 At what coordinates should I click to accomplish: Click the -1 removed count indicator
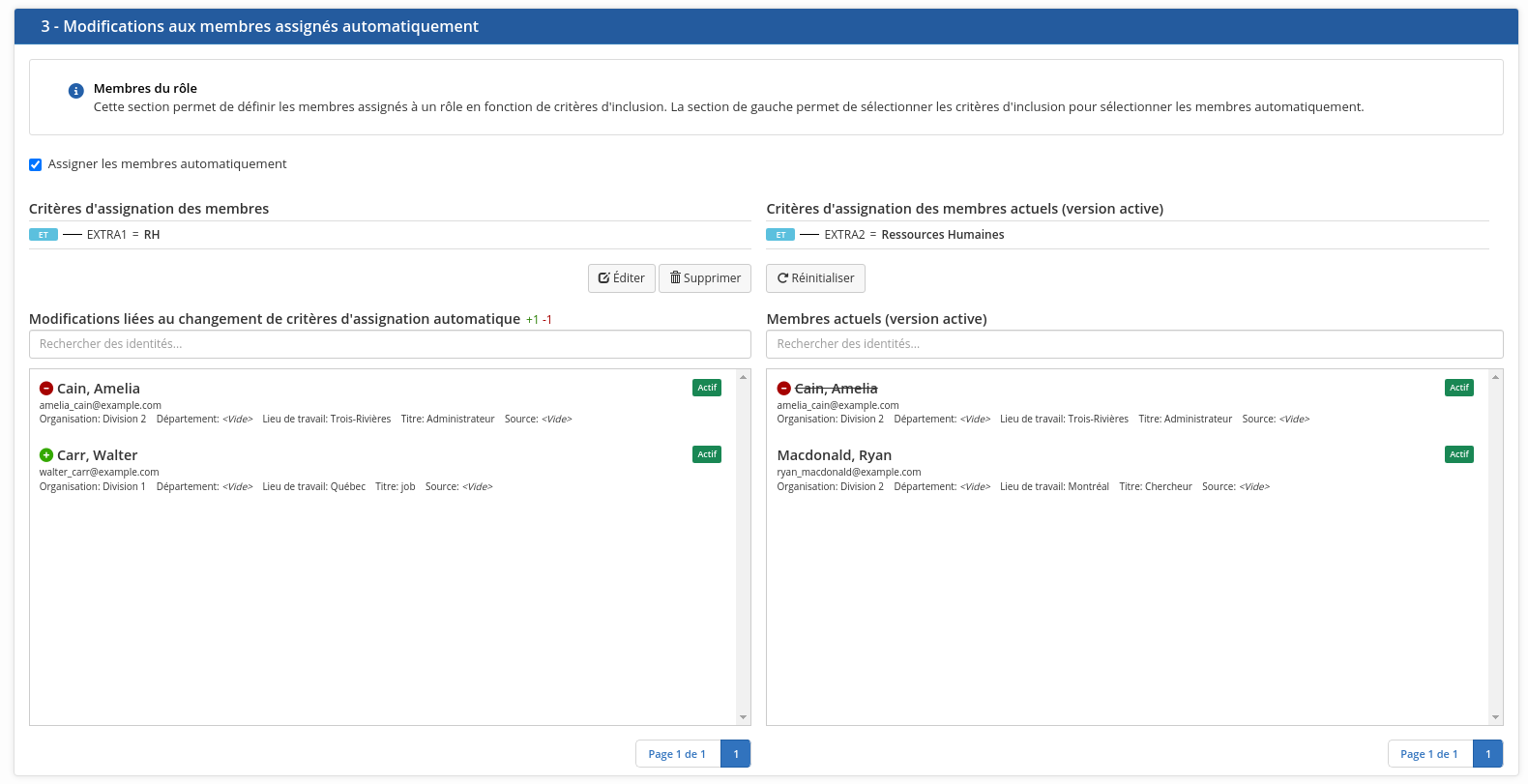coord(547,320)
